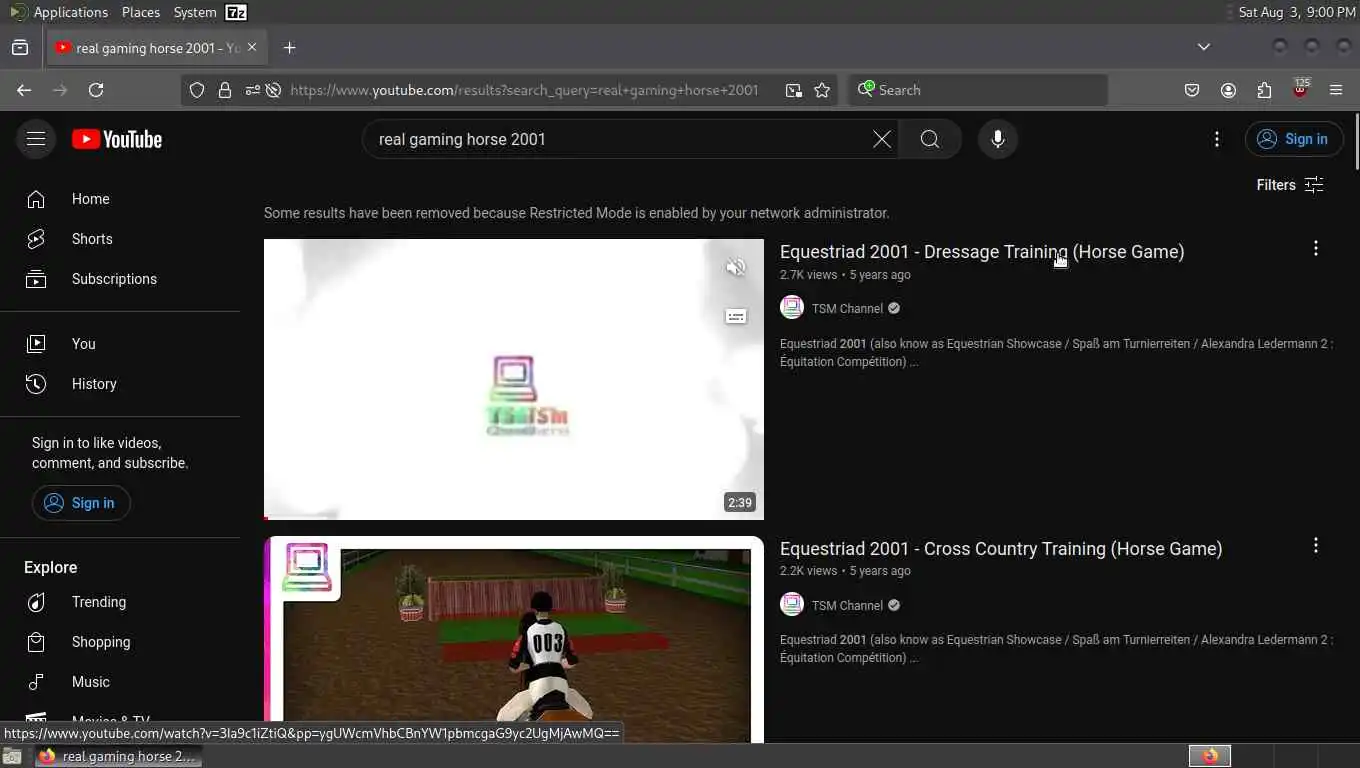Open Home in the sidebar

point(120,199)
